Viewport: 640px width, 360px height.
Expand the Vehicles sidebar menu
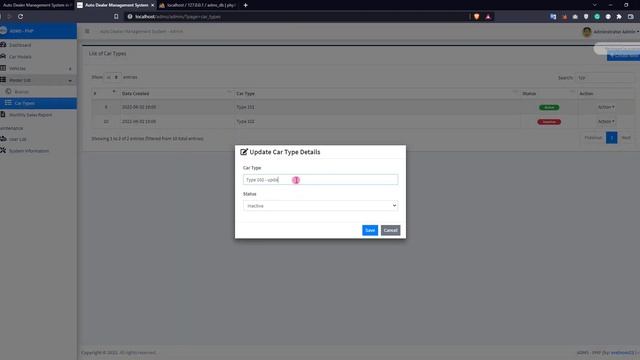(x=38, y=69)
